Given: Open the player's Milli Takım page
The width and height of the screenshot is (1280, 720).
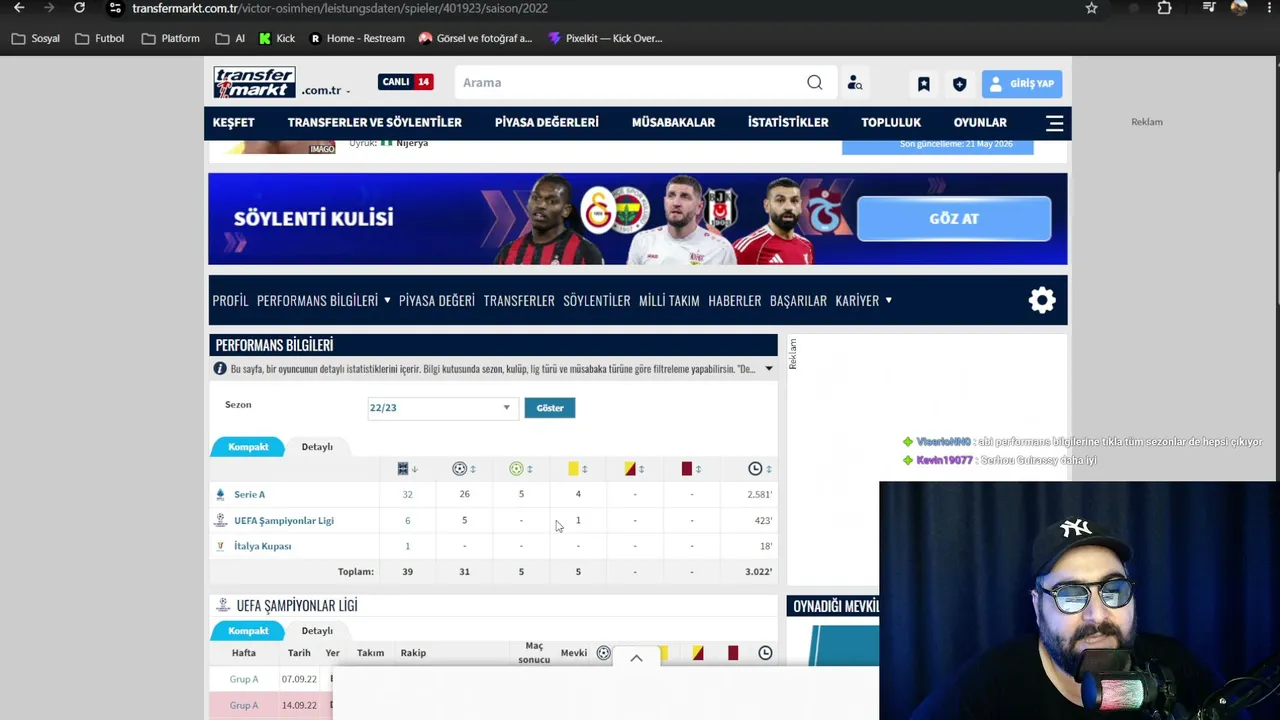Looking at the screenshot, I should [669, 300].
